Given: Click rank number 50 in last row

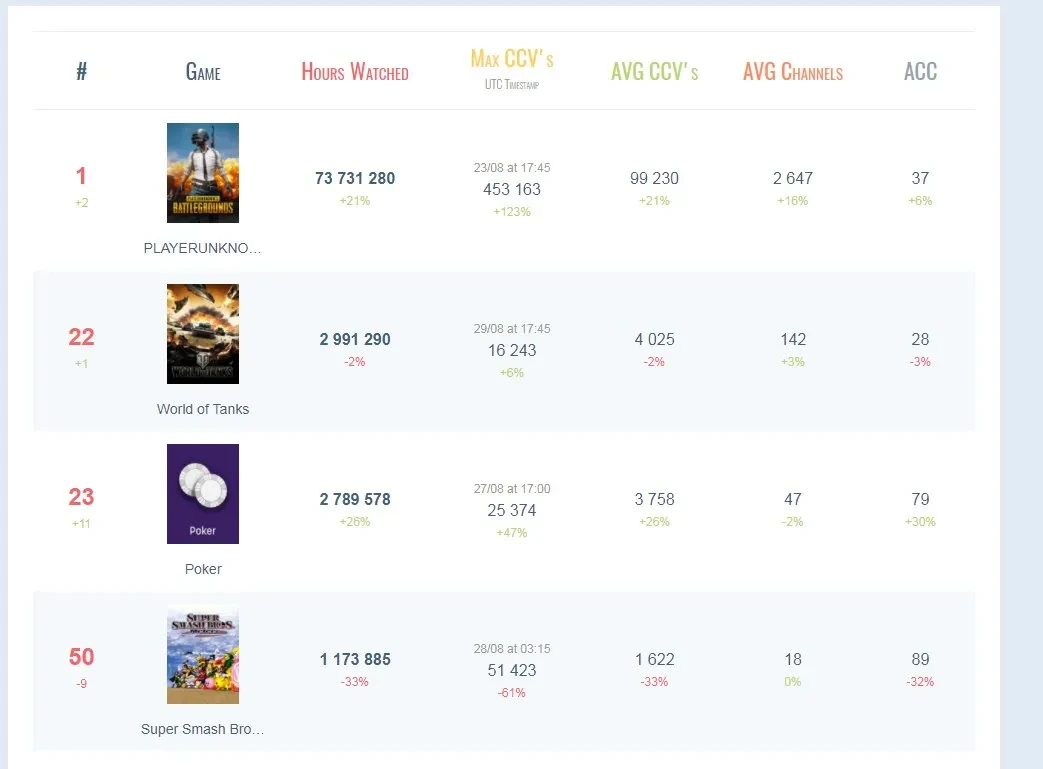Looking at the screenshot, I should (81, 658).
